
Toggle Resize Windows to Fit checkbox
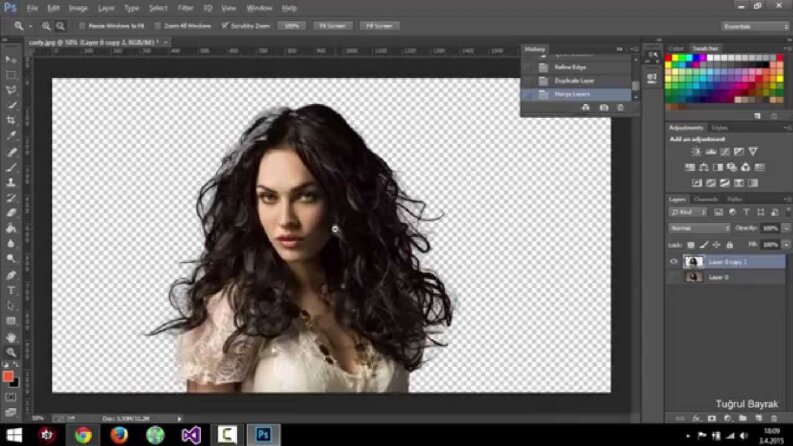82,26
